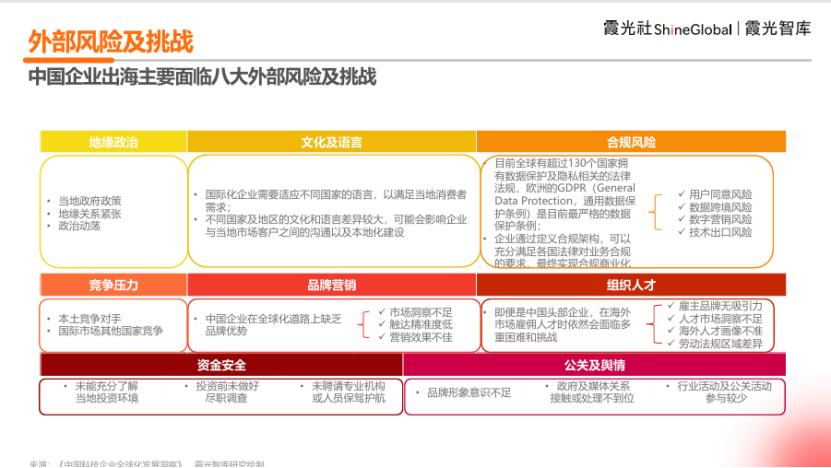Image resolution: width=831 pixels, height=468 pixels.
Task: Click the checklist item 雇主品牌无吸引力
Action: coord(720,306)
